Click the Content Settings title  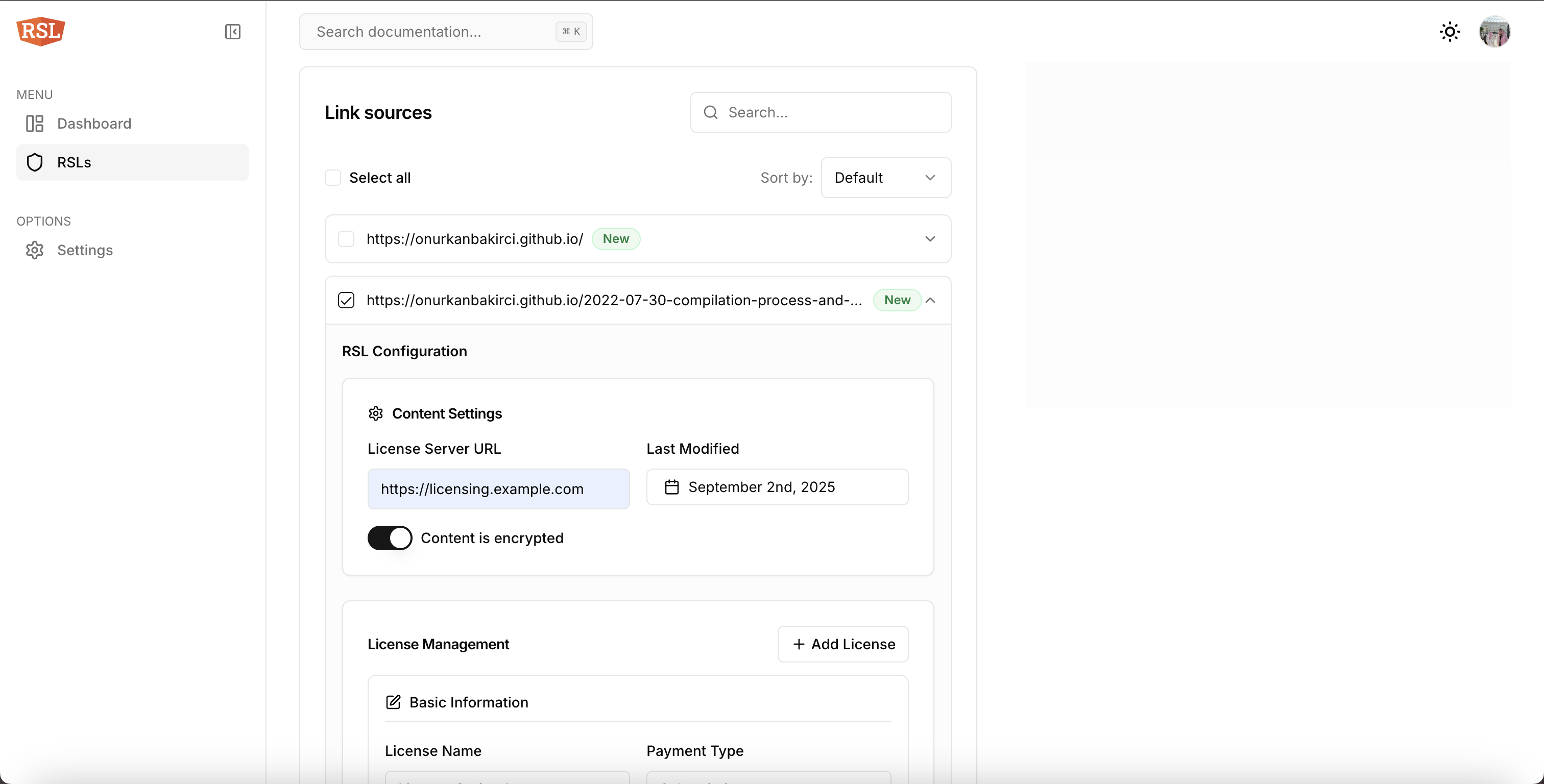pyautogui.click(x=447, y=413)
